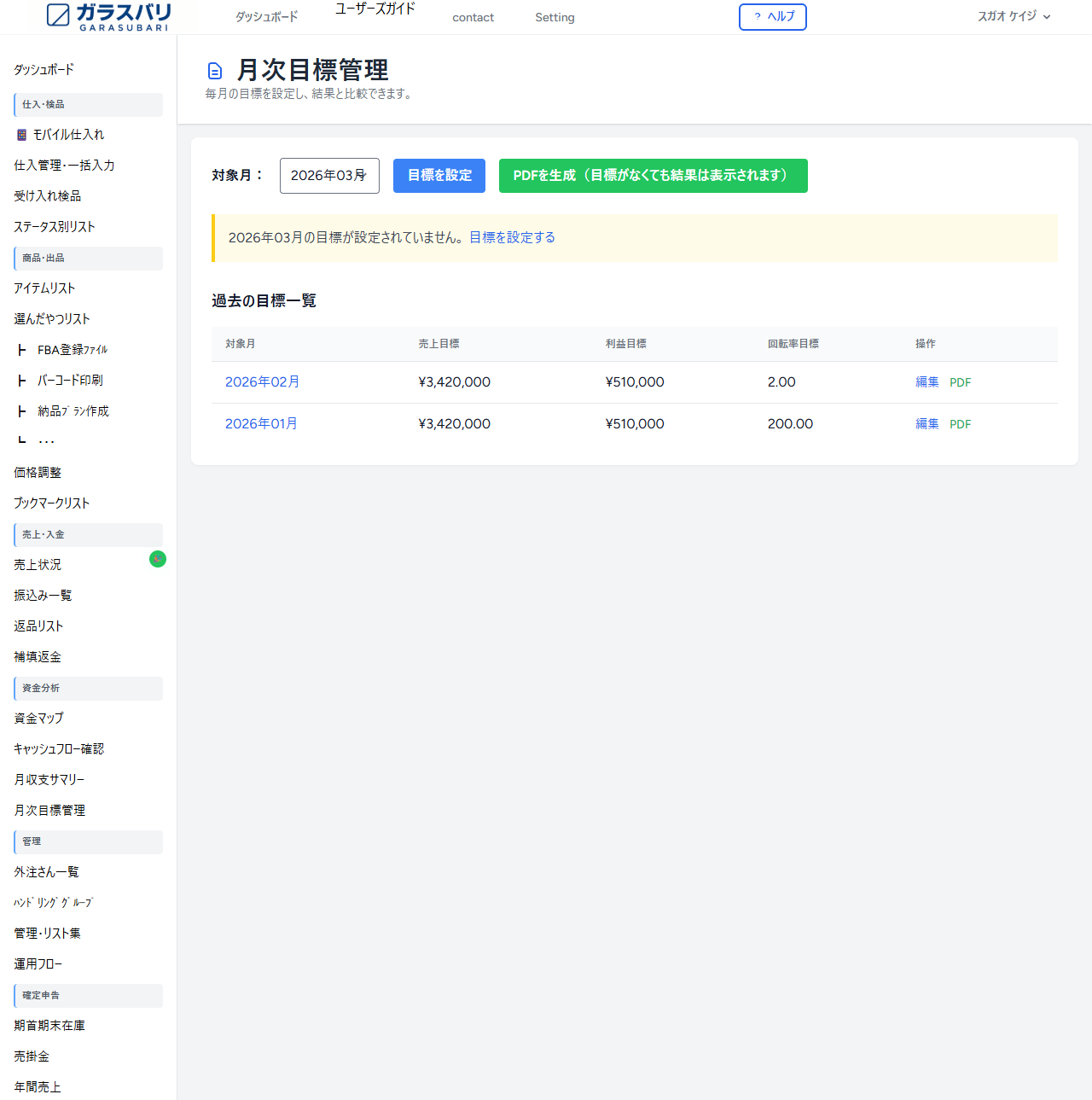Click the document icon beside page title
This screenshot has height=1100, width=1092.
pyautogui.click(x=215, y=71)
